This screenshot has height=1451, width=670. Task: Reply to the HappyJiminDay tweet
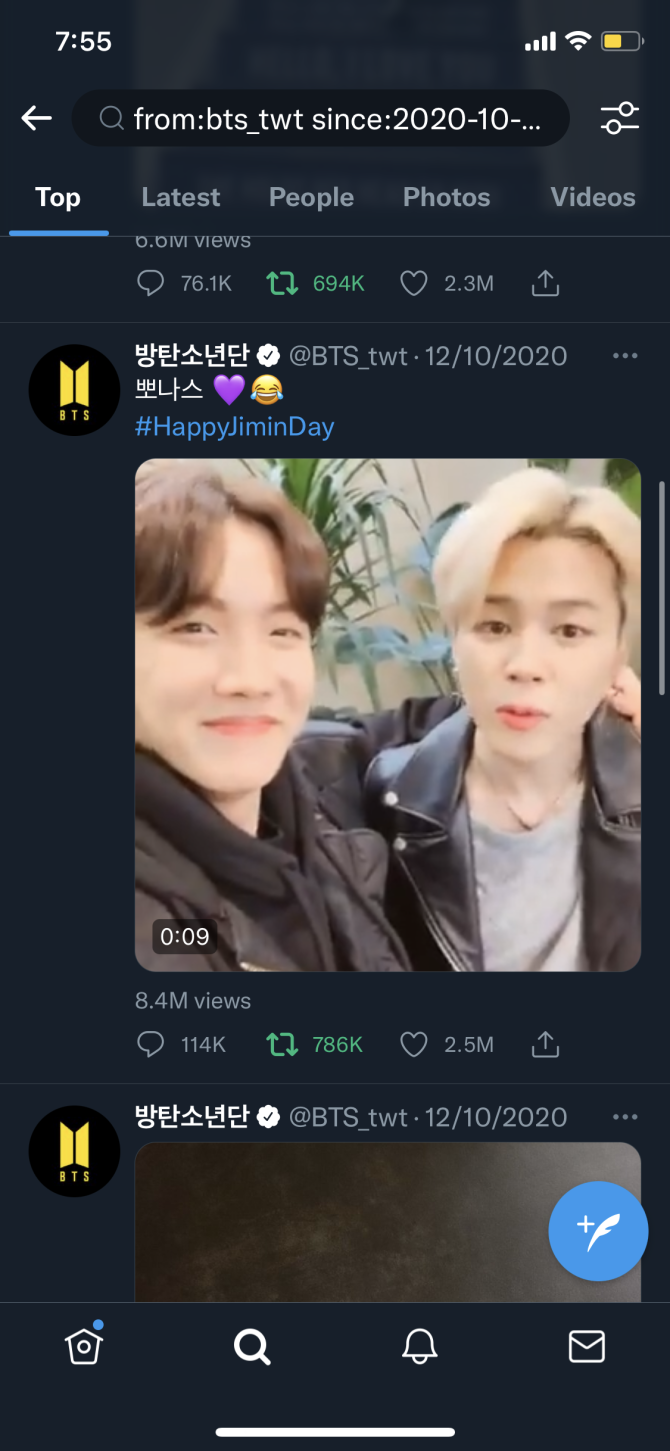[150, 1045]
